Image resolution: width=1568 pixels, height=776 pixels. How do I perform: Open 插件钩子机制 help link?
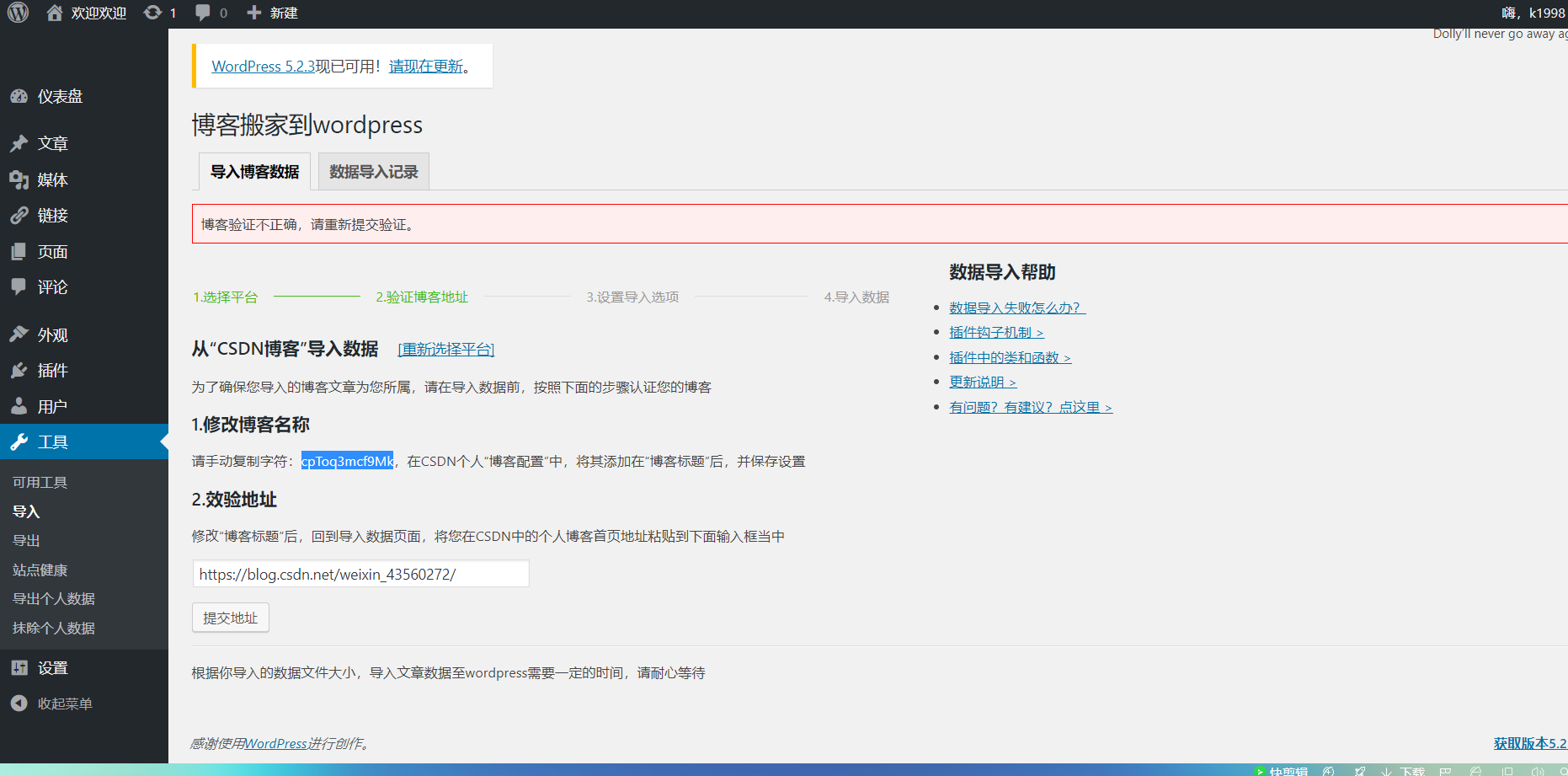(x=996, y=332)
